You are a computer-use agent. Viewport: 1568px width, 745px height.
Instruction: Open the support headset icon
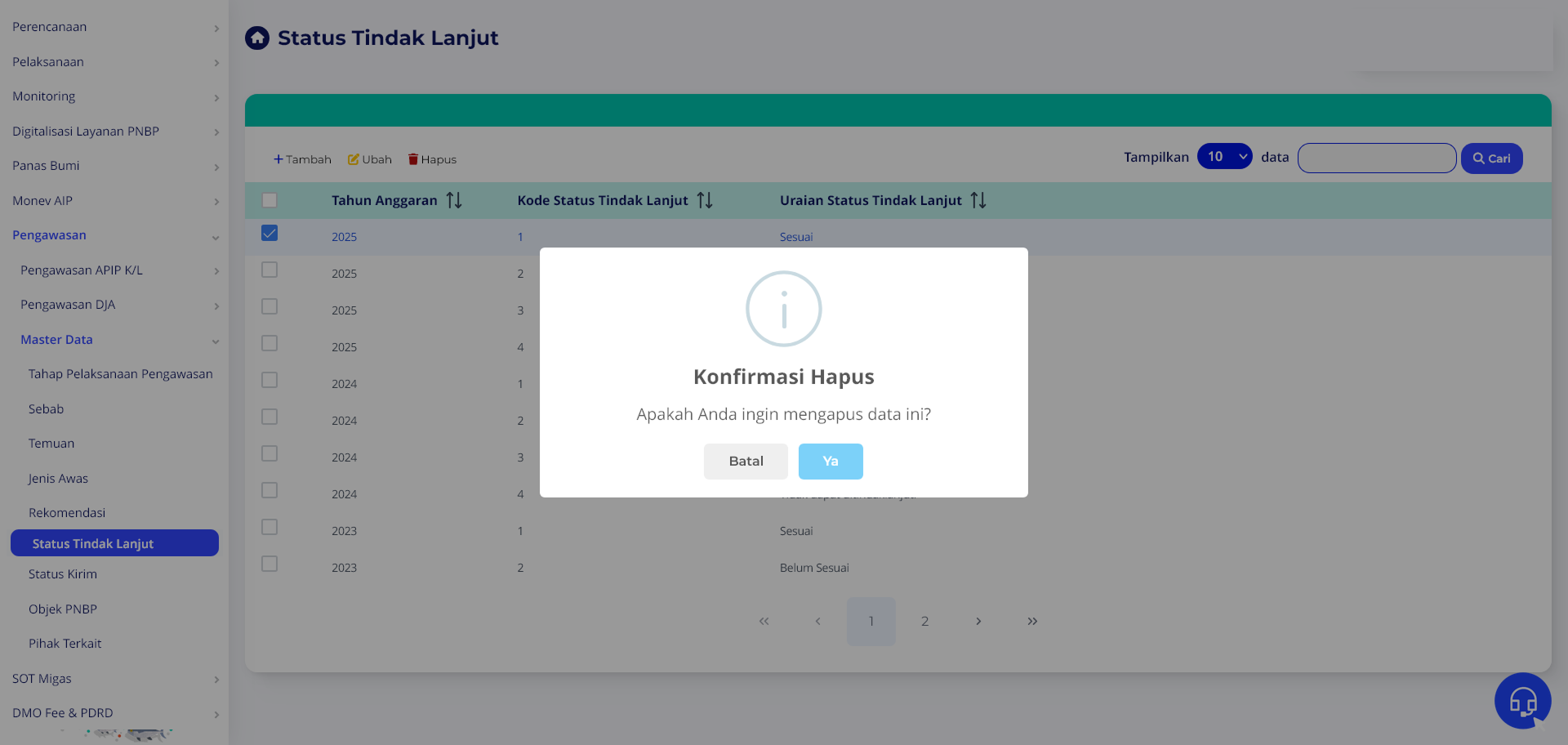point(1522,700)
